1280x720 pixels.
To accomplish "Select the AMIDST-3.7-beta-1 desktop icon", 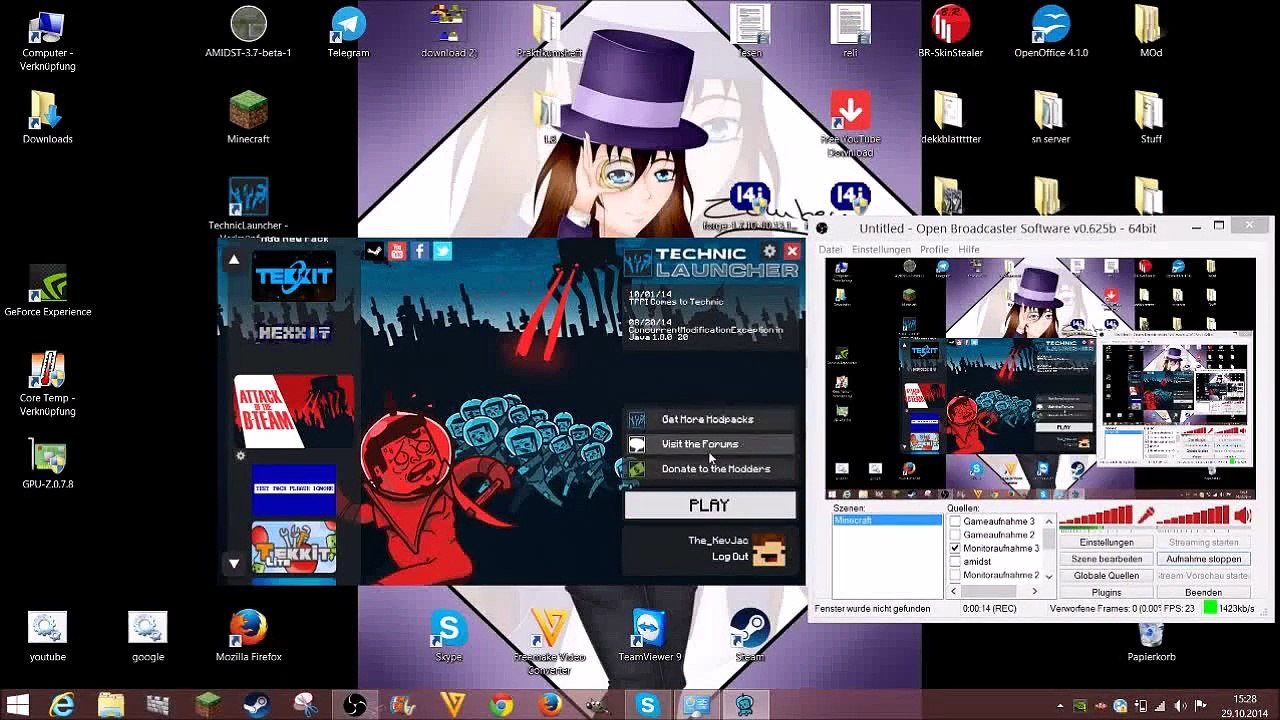I will point(248,32).
